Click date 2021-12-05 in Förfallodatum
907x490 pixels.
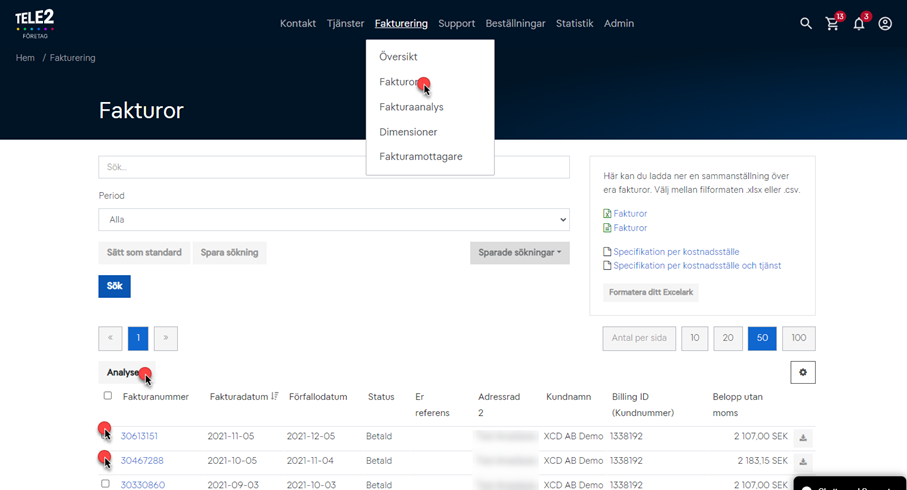(x=311, y=436)
